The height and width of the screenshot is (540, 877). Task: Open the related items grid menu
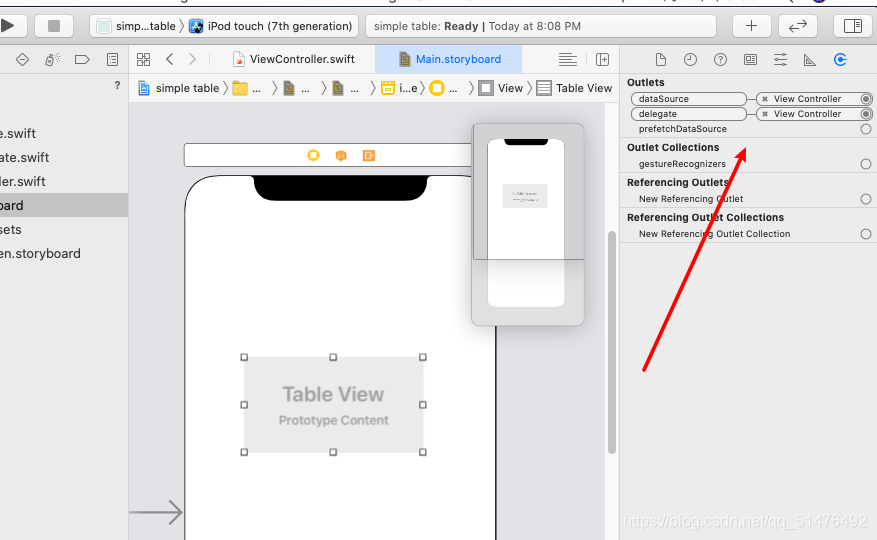144,59
